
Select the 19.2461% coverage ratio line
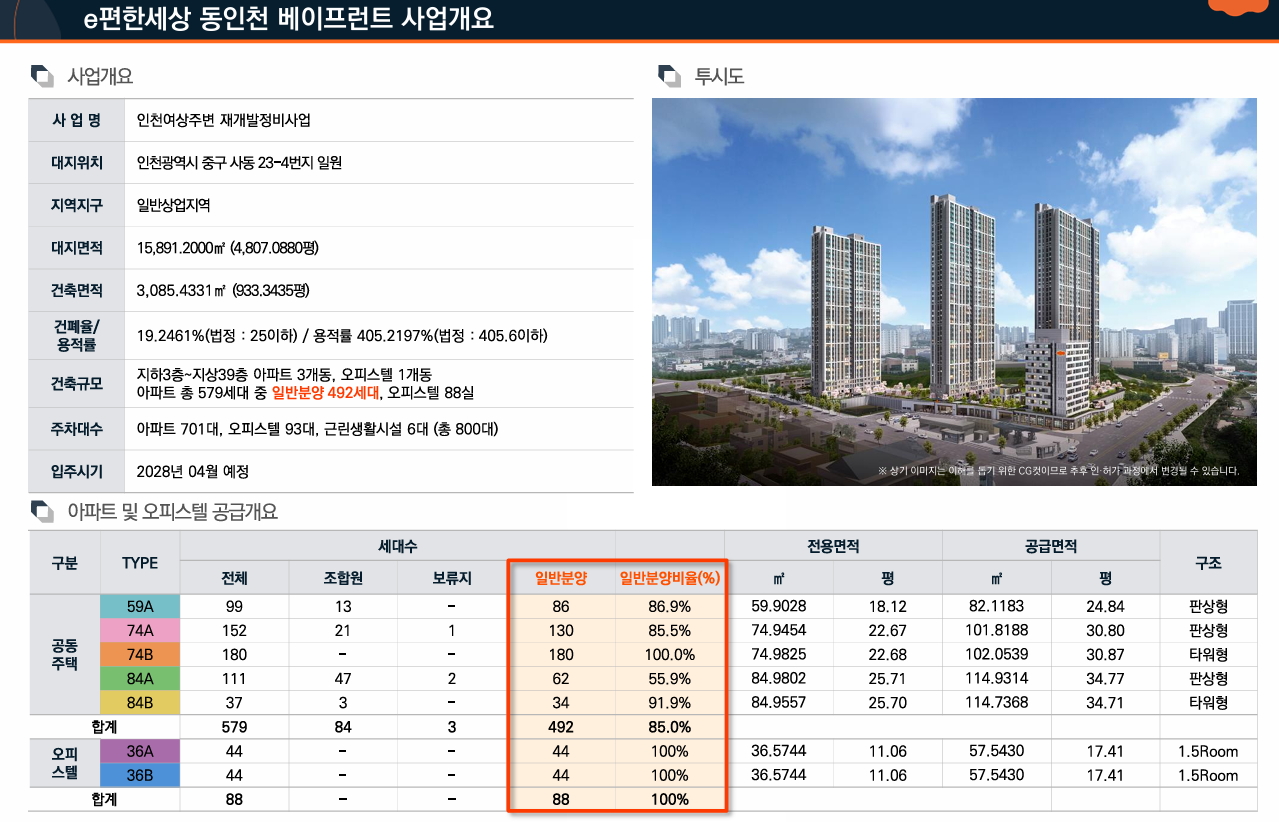(342, 336)
